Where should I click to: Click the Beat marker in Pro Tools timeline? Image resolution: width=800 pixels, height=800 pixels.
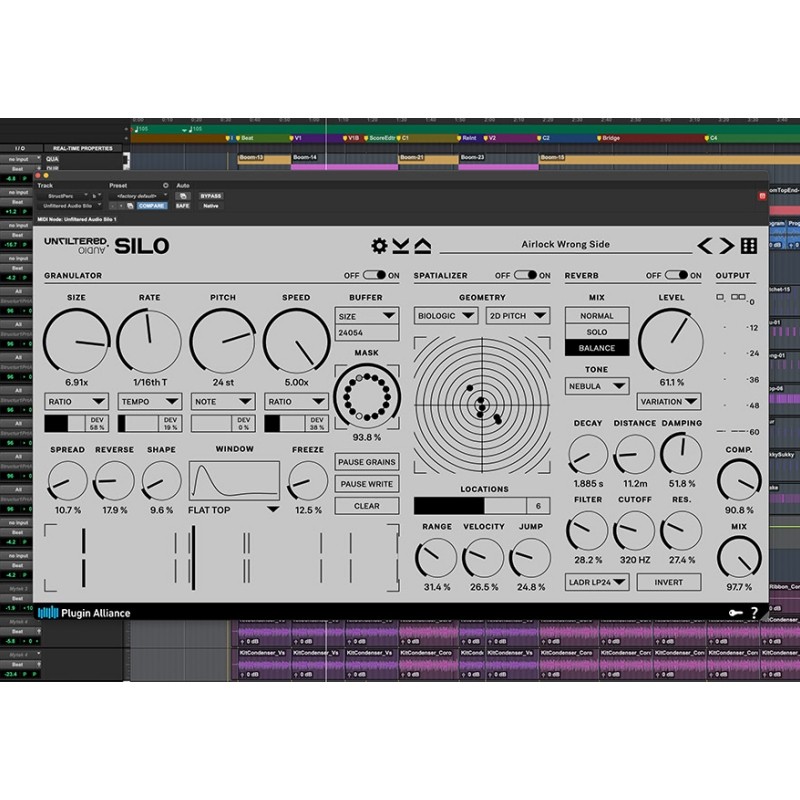click(x=244, y=138)
